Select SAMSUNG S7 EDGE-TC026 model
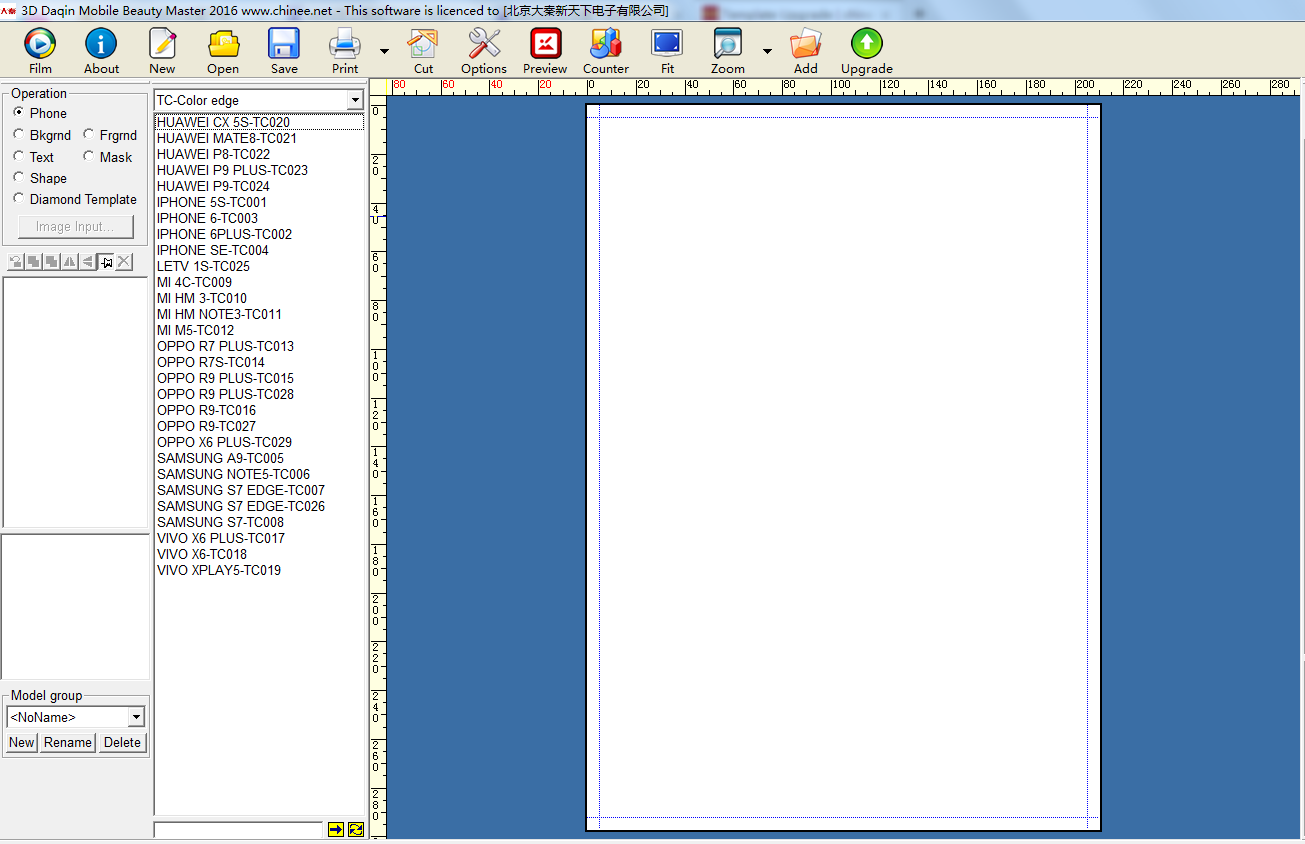1305x844 pixels. 259,506
